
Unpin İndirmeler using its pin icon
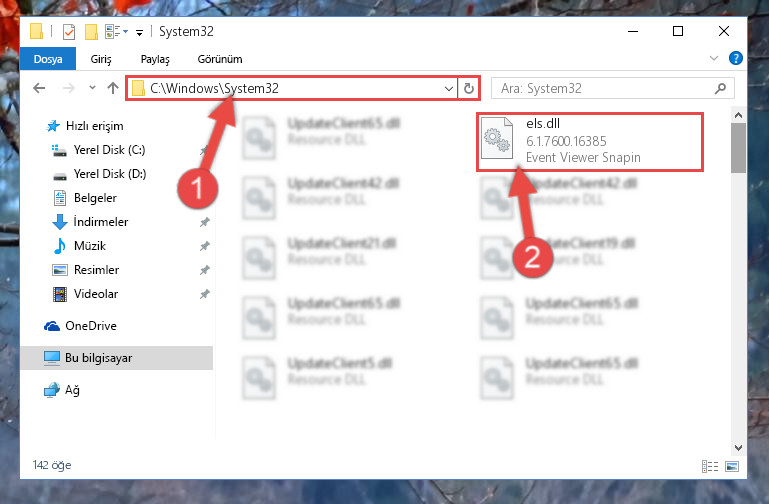[205, 222]
